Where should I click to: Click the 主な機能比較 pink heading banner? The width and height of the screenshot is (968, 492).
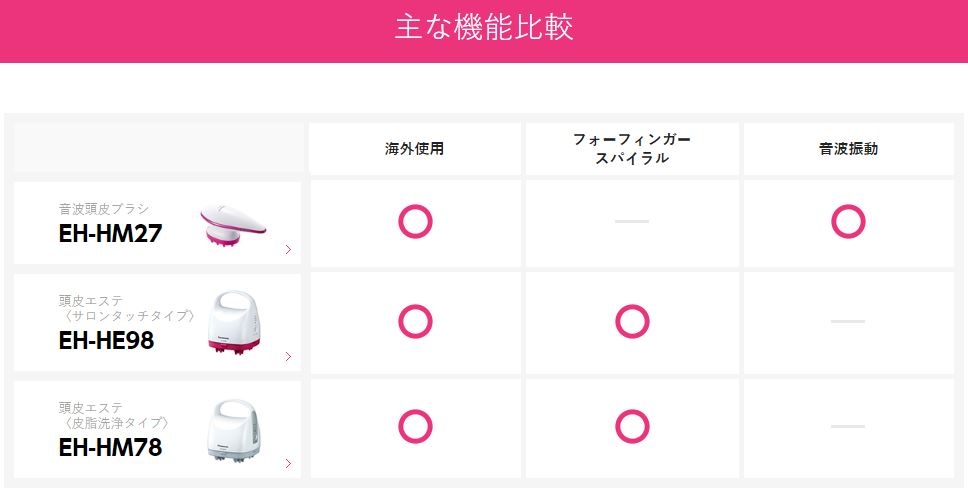[x=484, y=28]
